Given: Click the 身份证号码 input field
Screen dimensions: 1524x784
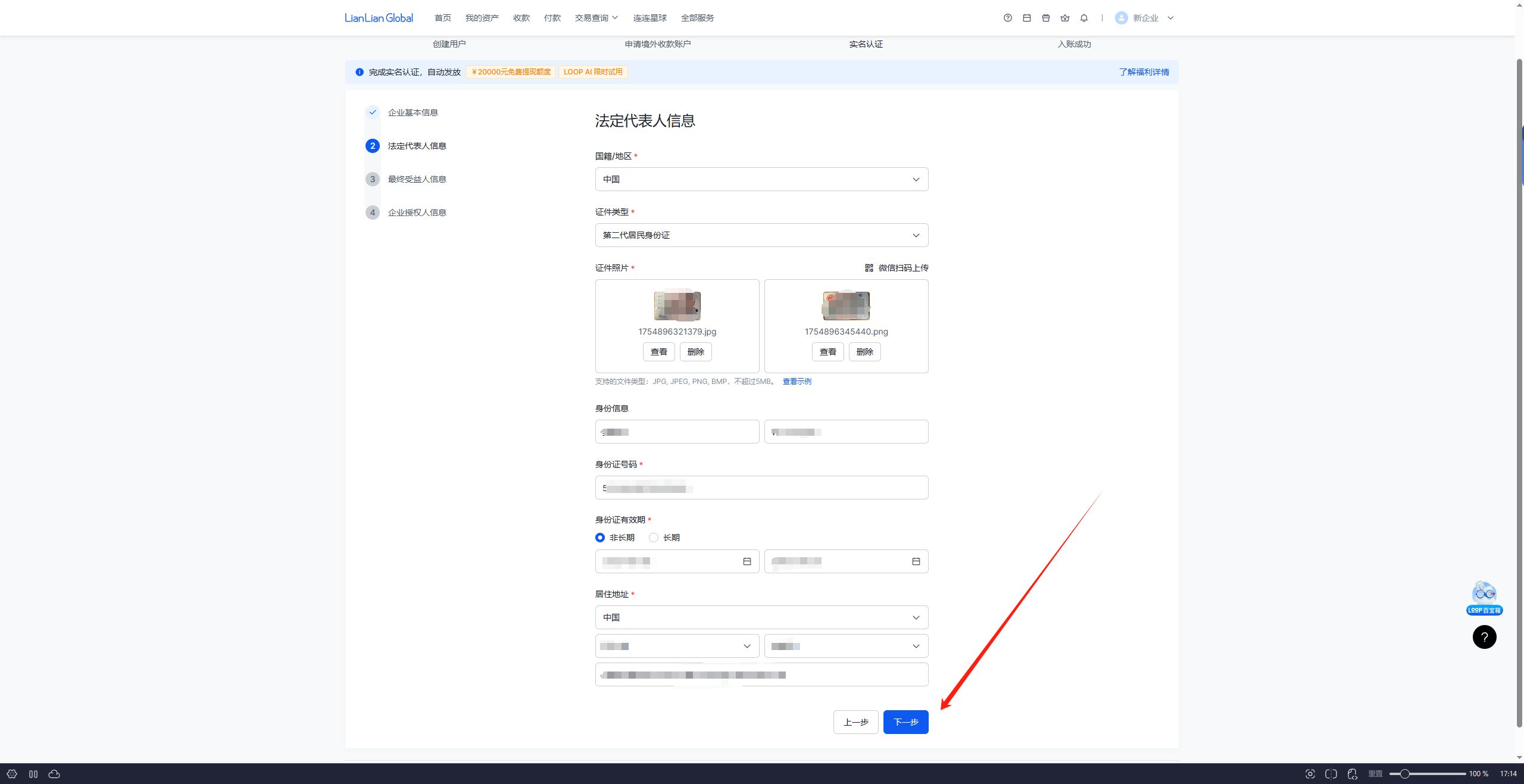Looking at the screenshot, I should click(x=761, y=488).
